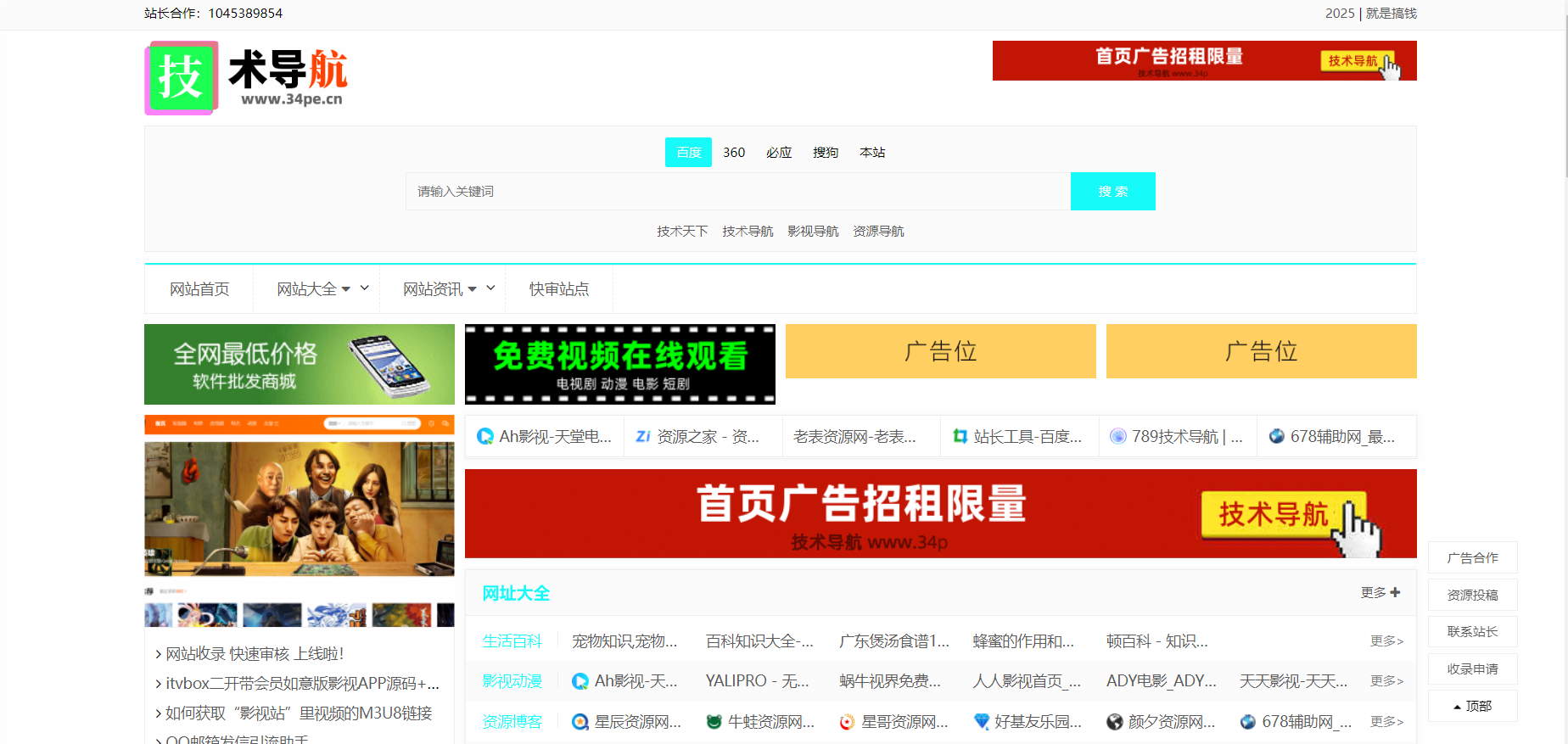Viewport: 1568px width, 744px height.
Task: Select the 生活百科 category
Action: click(x=512, y=641)
